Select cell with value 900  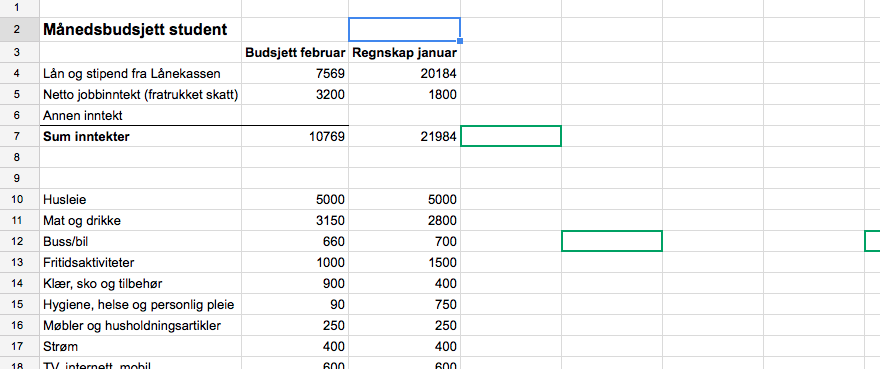tap(295, 284)
